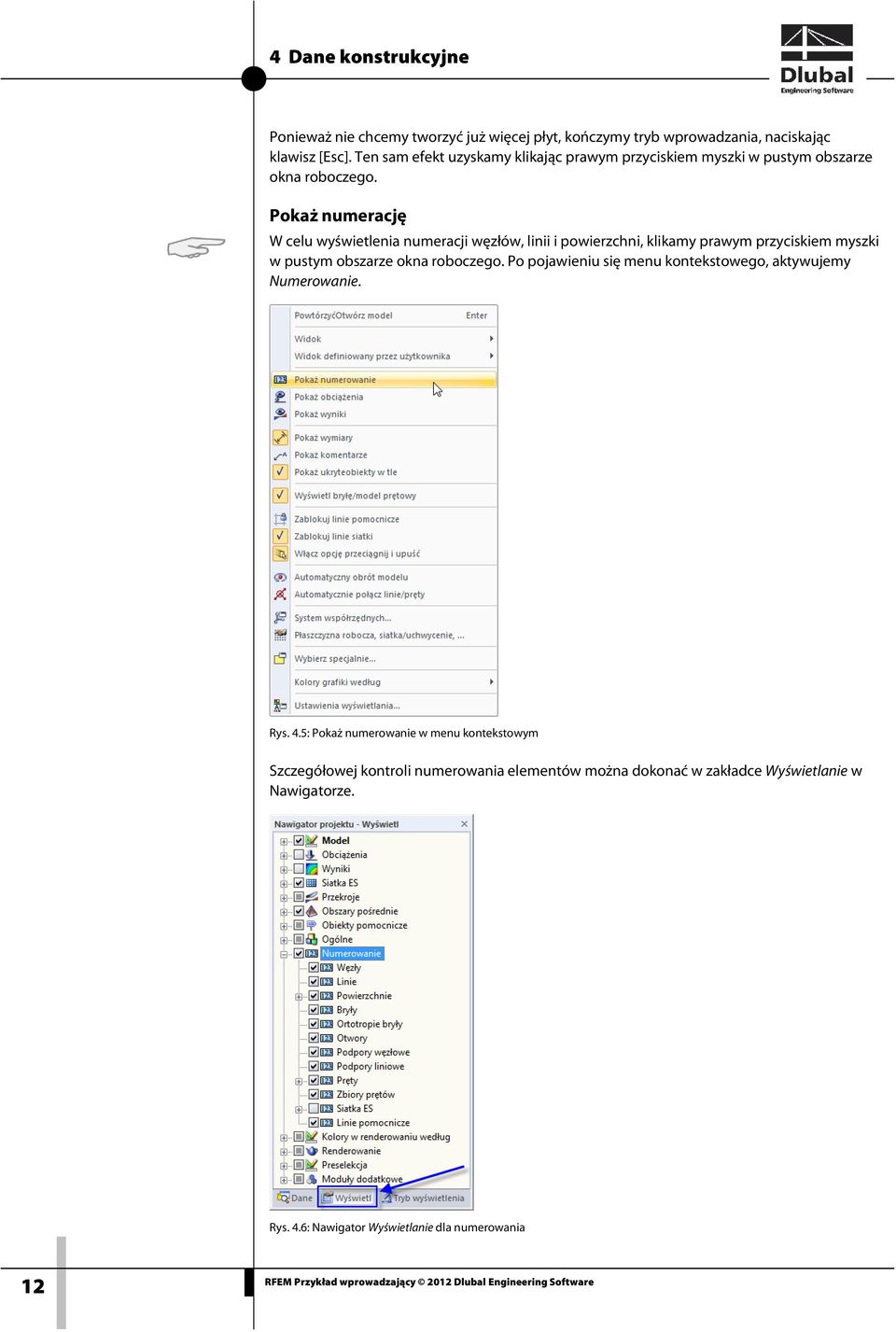Image resolution: width=896 pixels, height=1332 pixels.
Task: Expand the Przekroje tree node
Action: [x=284, y=897]
